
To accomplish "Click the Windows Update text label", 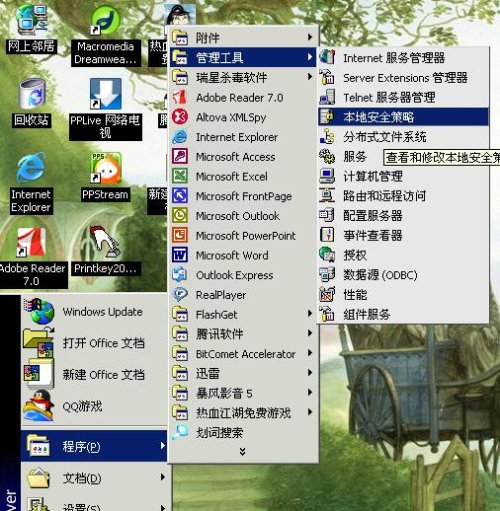I will coord(103,312).
